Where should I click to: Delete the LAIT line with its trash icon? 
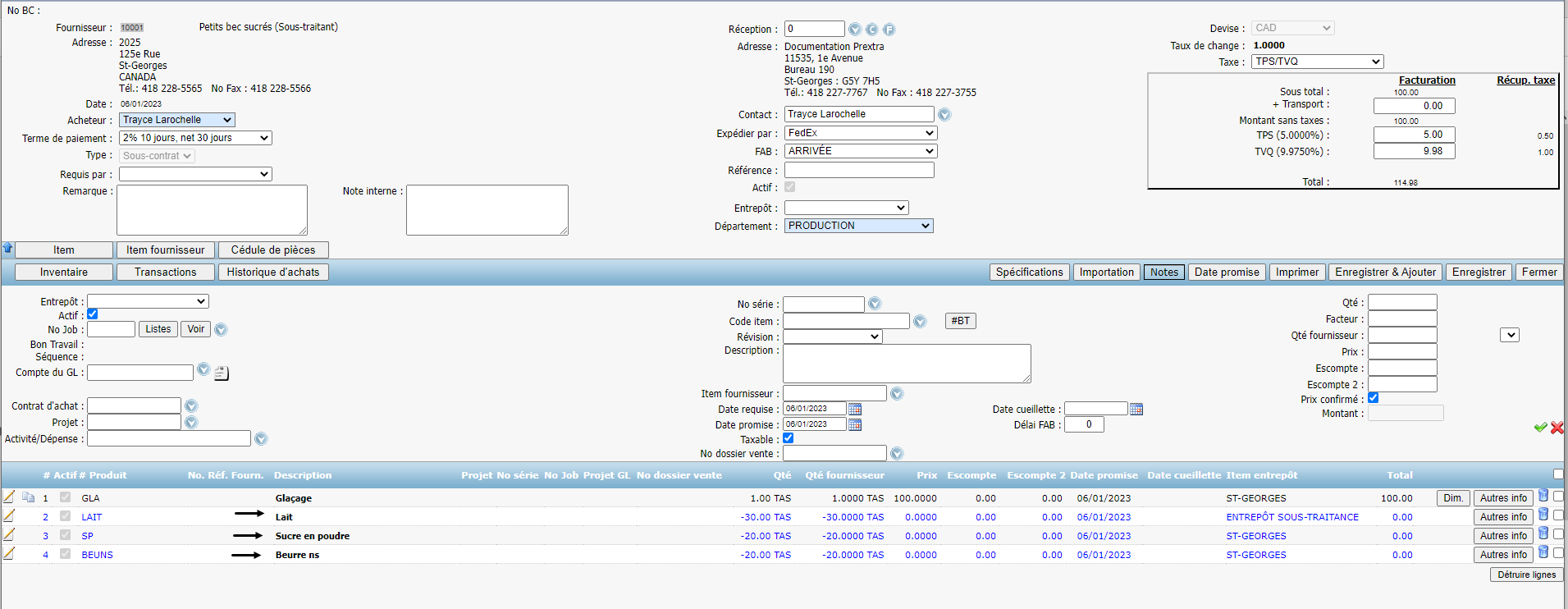[x=1543, y=515]
